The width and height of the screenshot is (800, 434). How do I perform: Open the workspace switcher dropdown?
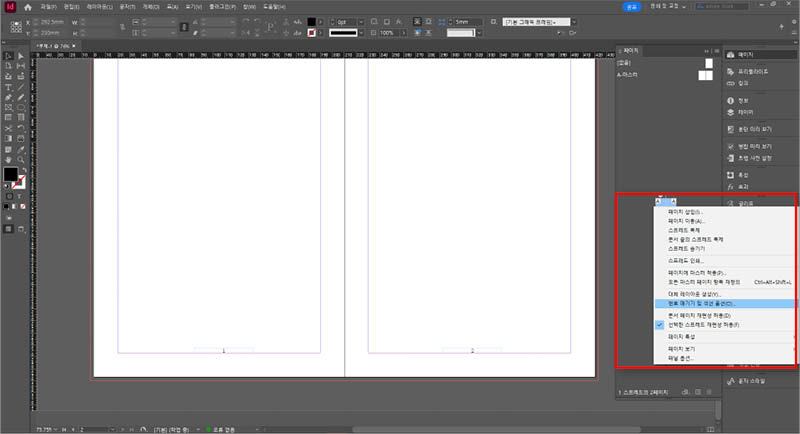coord(668,6)
